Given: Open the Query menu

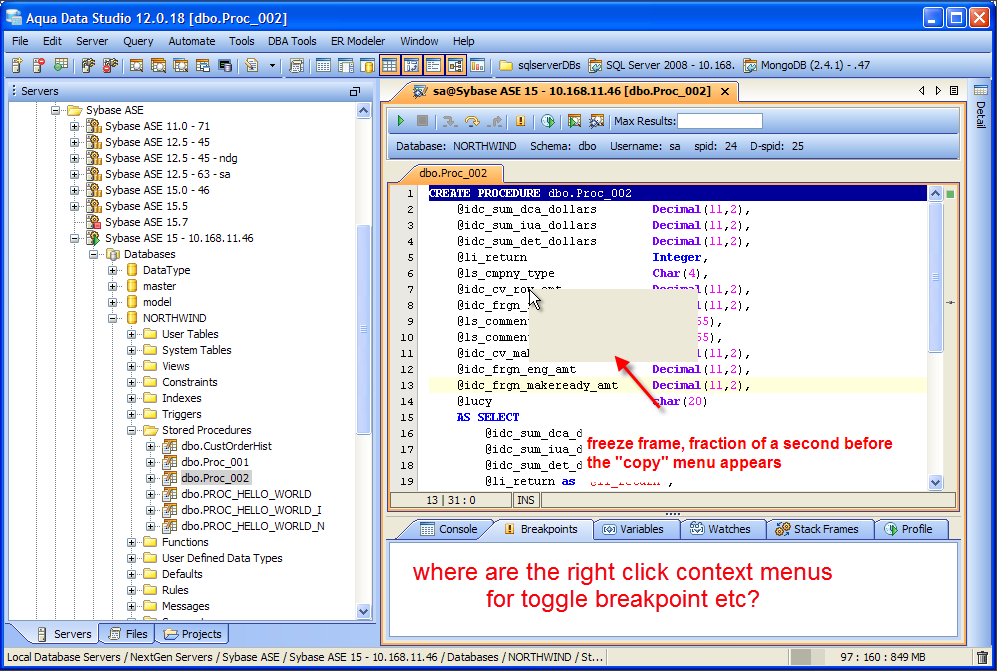Looking at the screenshot, I should (x=138, y=41).
